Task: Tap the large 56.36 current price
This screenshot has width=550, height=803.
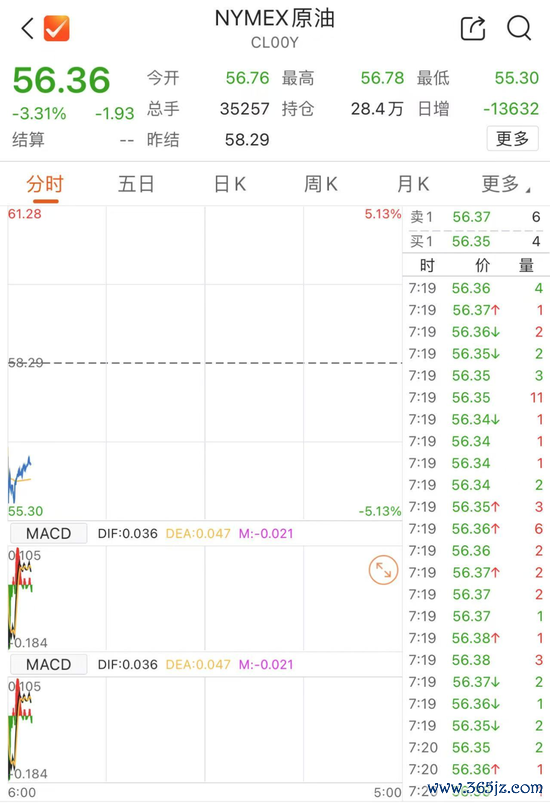Action: tap(61, 80)
